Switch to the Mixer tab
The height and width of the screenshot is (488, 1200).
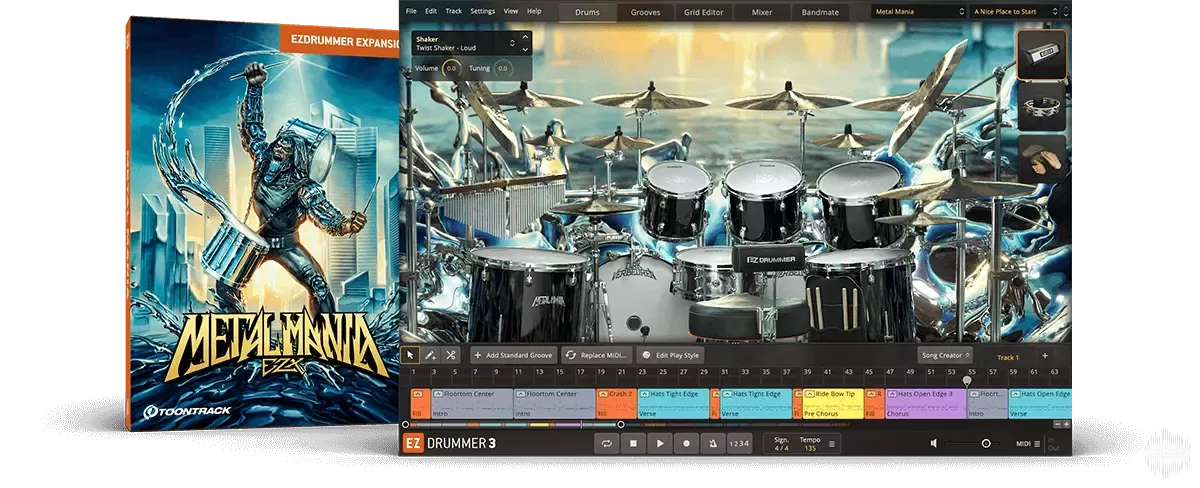point(763,12)
